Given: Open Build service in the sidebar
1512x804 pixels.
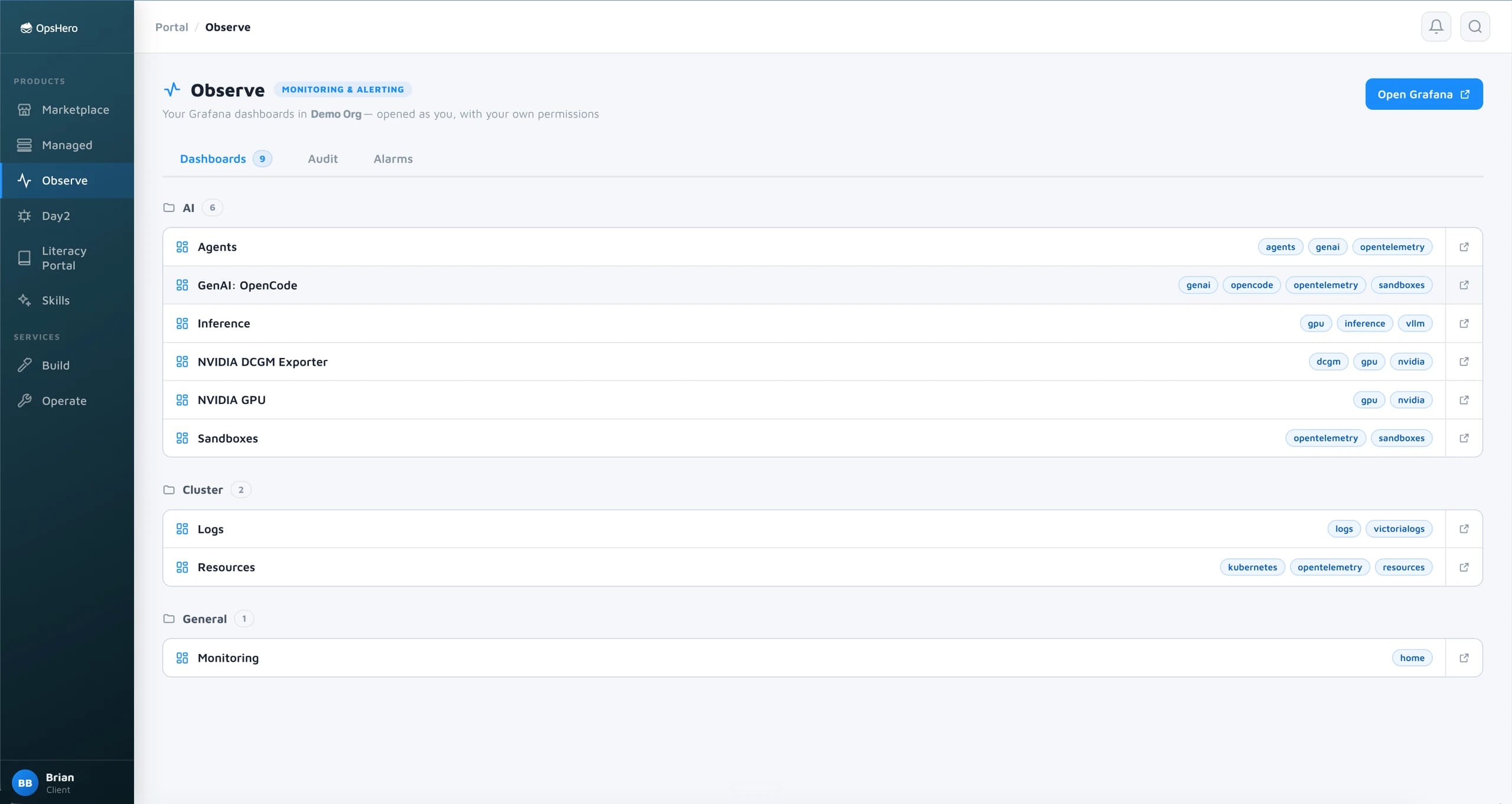Looking at the screenshot, I should pyautogui.click(x=67, y=366).
